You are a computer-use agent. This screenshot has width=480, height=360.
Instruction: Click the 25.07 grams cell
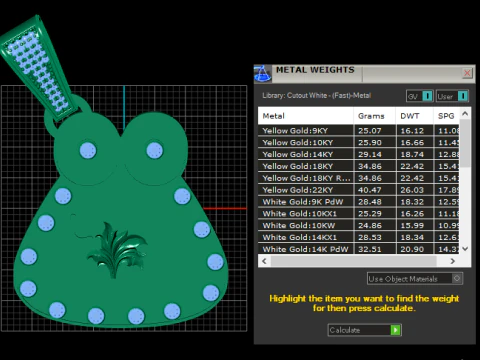(x=375, y=131)
